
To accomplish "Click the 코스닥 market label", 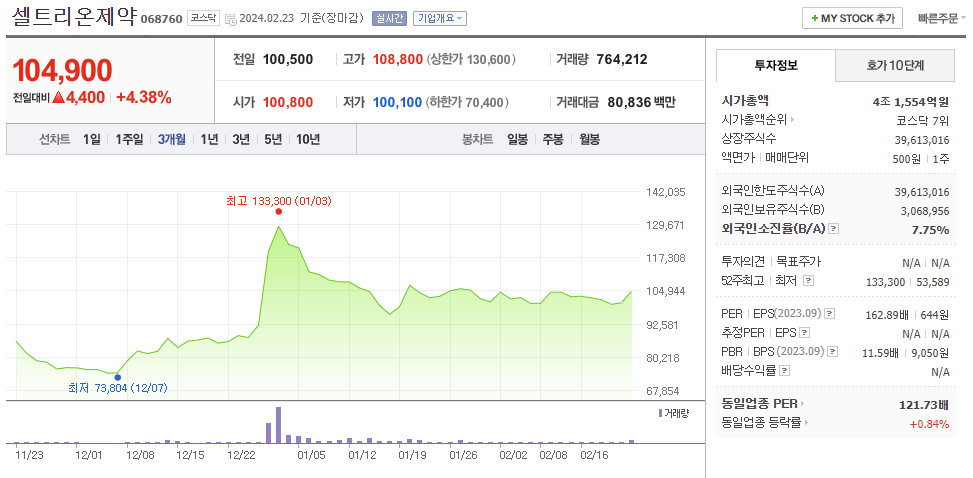I will [x=204, y=19].
